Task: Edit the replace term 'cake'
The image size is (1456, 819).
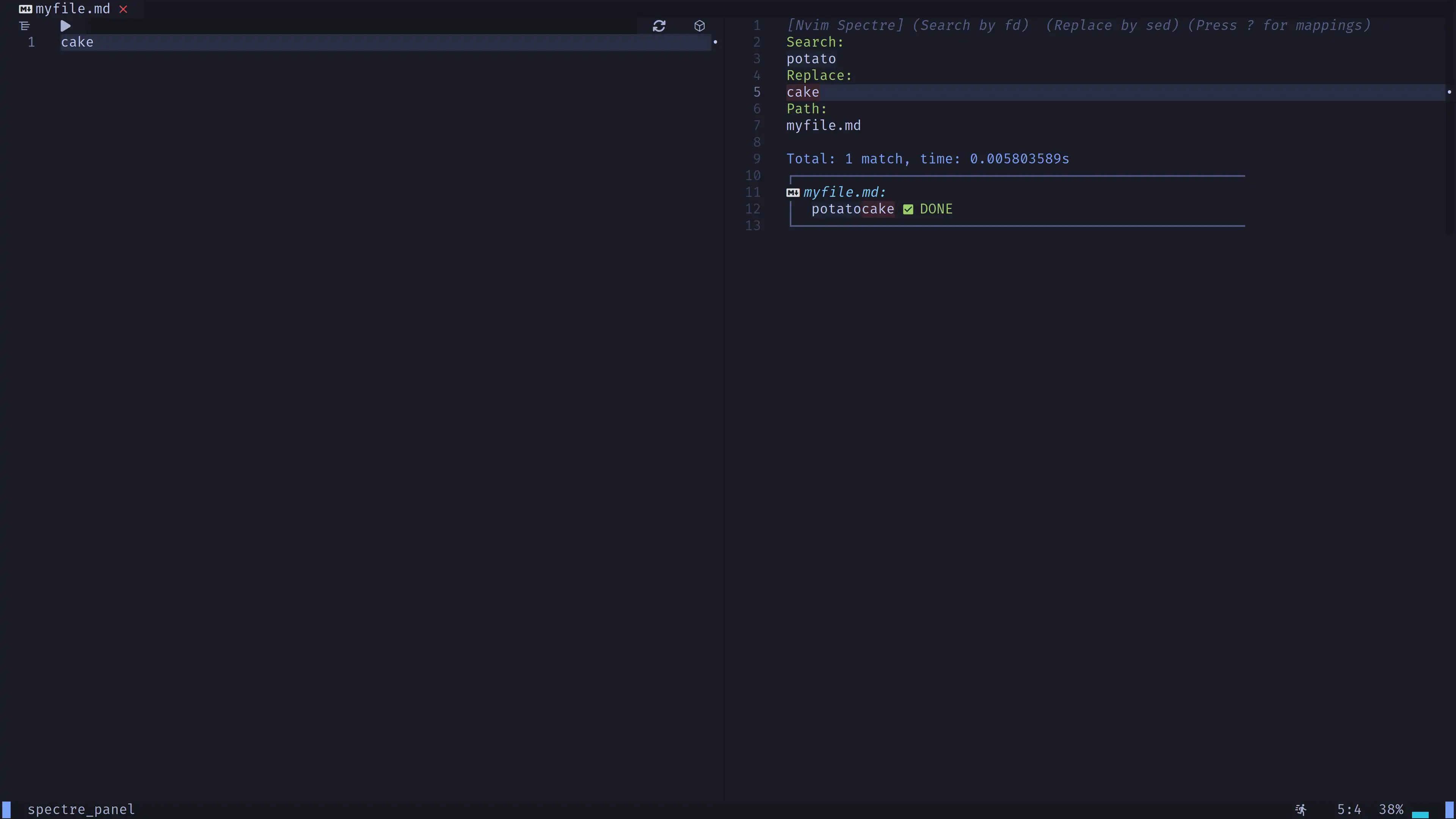Action: tap(803, 92)
